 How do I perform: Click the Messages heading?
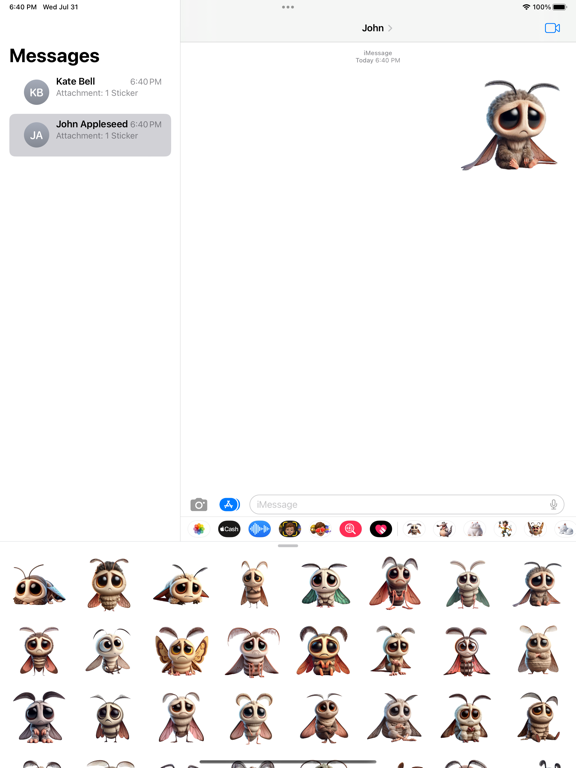54,56
